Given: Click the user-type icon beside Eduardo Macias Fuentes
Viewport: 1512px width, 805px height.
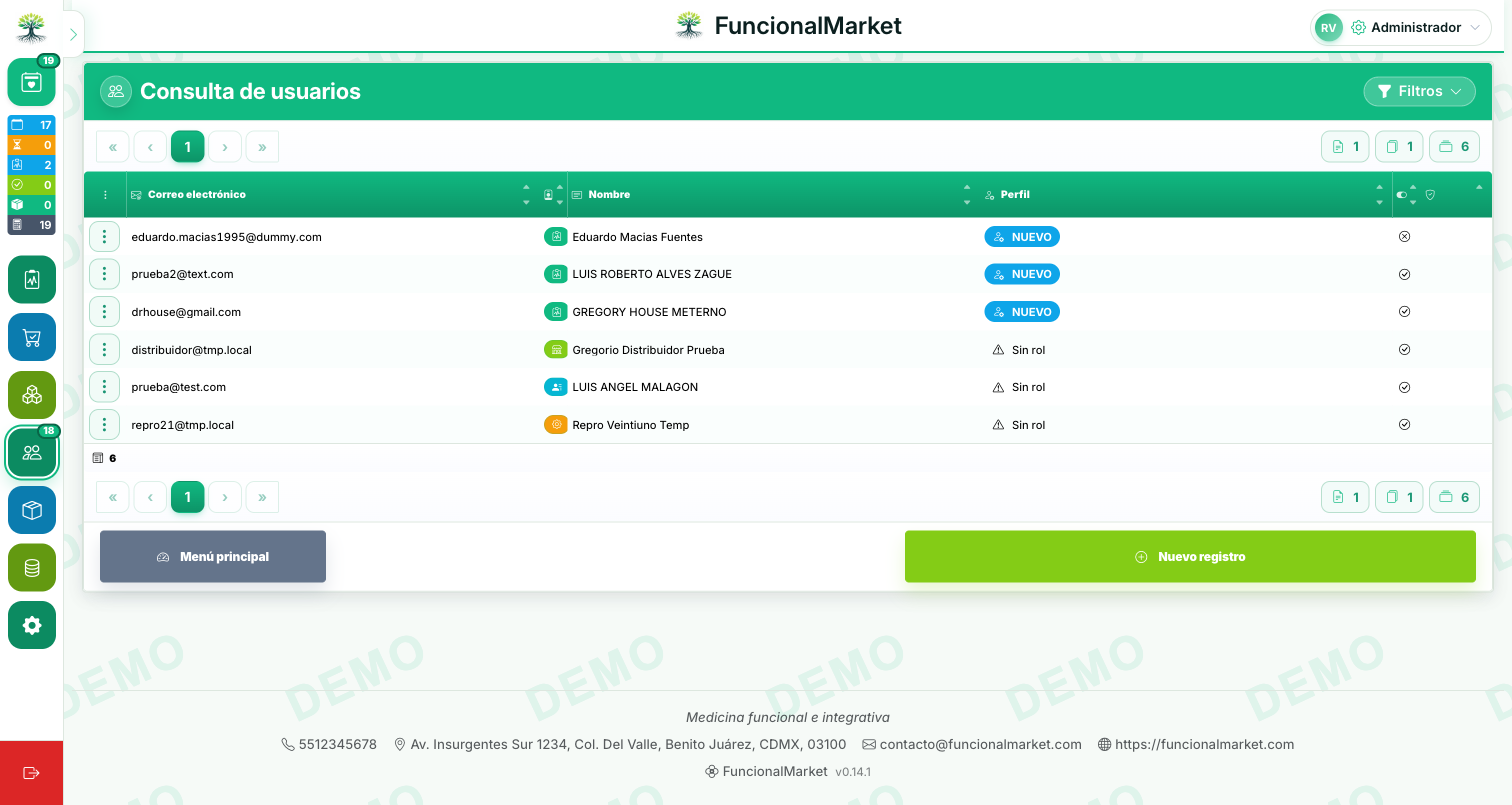Looking at the screenshot, I should point(555,237).
